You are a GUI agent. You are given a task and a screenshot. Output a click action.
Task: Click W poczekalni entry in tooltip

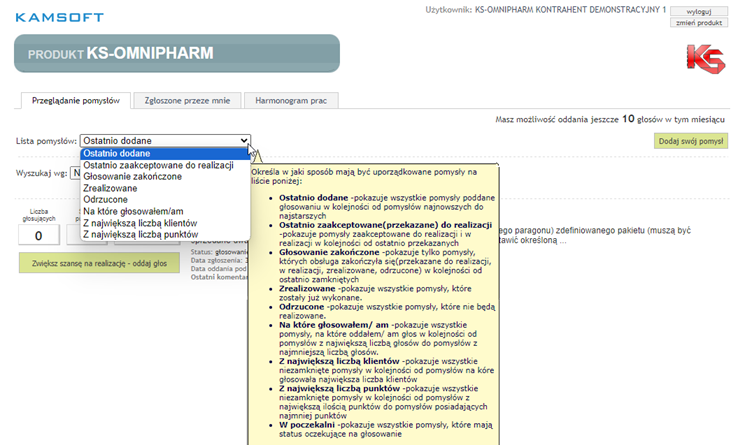(x=307, y=425)
